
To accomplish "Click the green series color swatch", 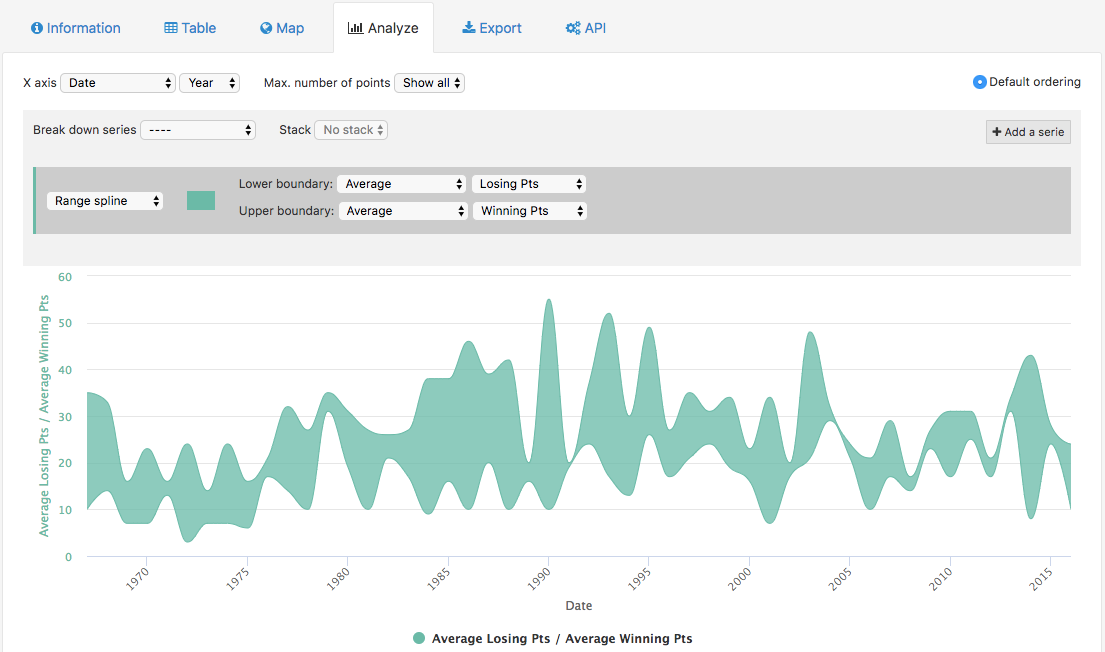I will [x=201, y=201].
